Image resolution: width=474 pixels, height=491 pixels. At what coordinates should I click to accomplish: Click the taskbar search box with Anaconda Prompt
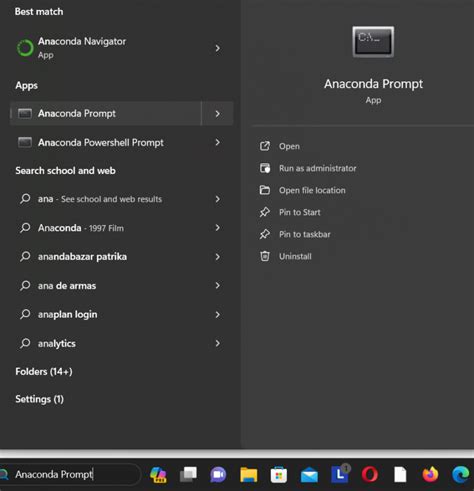tap(71, 474)
